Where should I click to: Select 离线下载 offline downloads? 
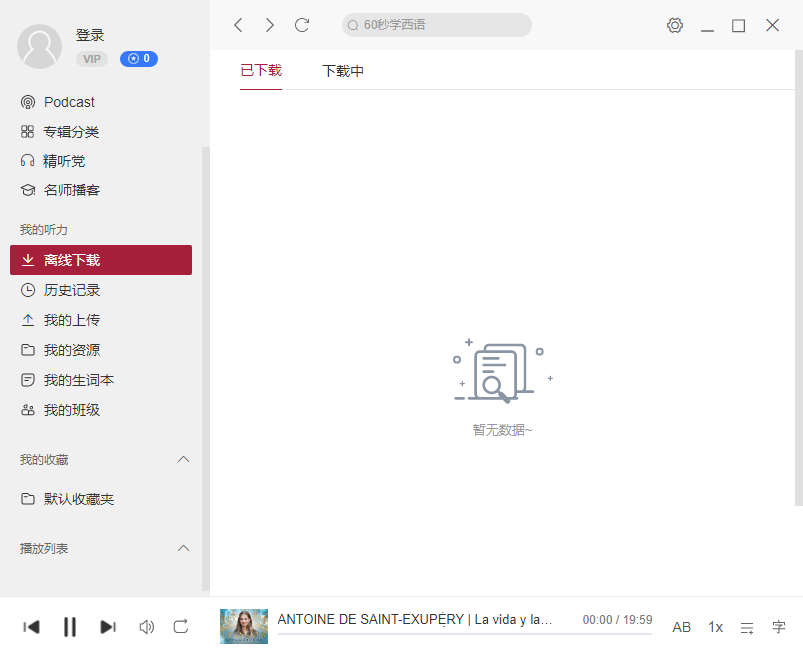point(101,260)
